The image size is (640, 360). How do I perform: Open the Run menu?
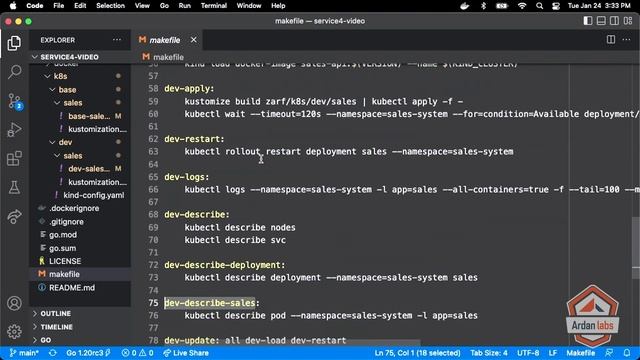pyautogui.click(x=184, y=6)
